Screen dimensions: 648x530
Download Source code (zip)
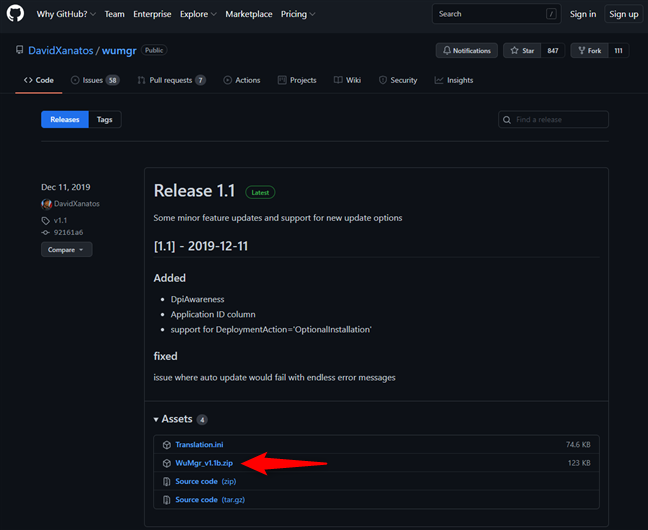(x=206, y=481)
